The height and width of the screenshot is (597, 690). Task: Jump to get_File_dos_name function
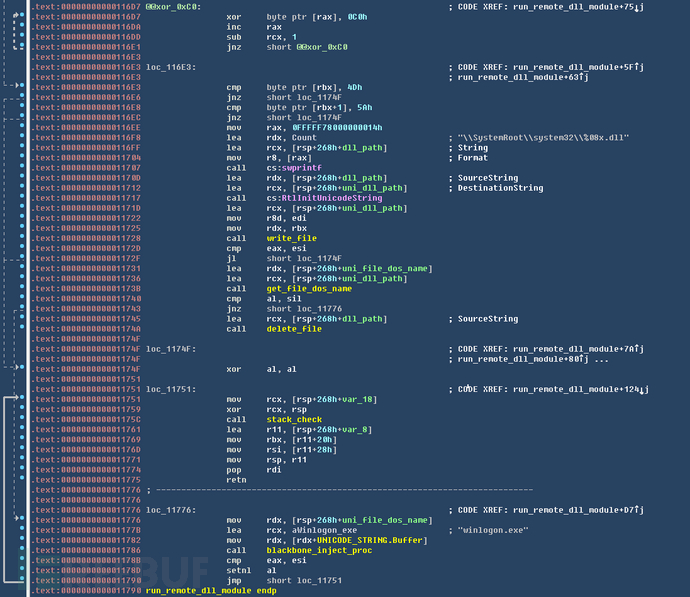302,288
